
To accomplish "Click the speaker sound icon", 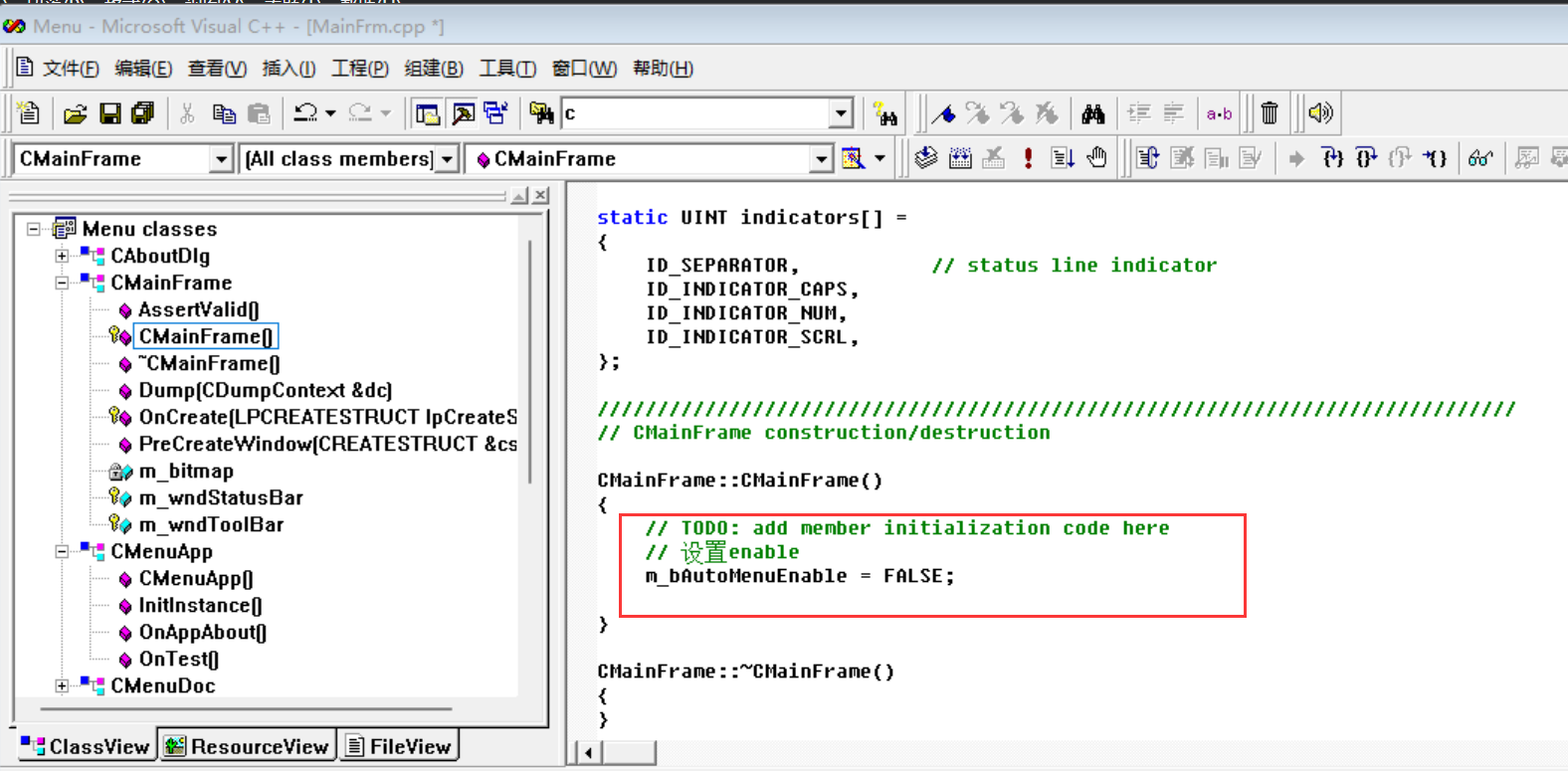I will tap(1320, 112).
